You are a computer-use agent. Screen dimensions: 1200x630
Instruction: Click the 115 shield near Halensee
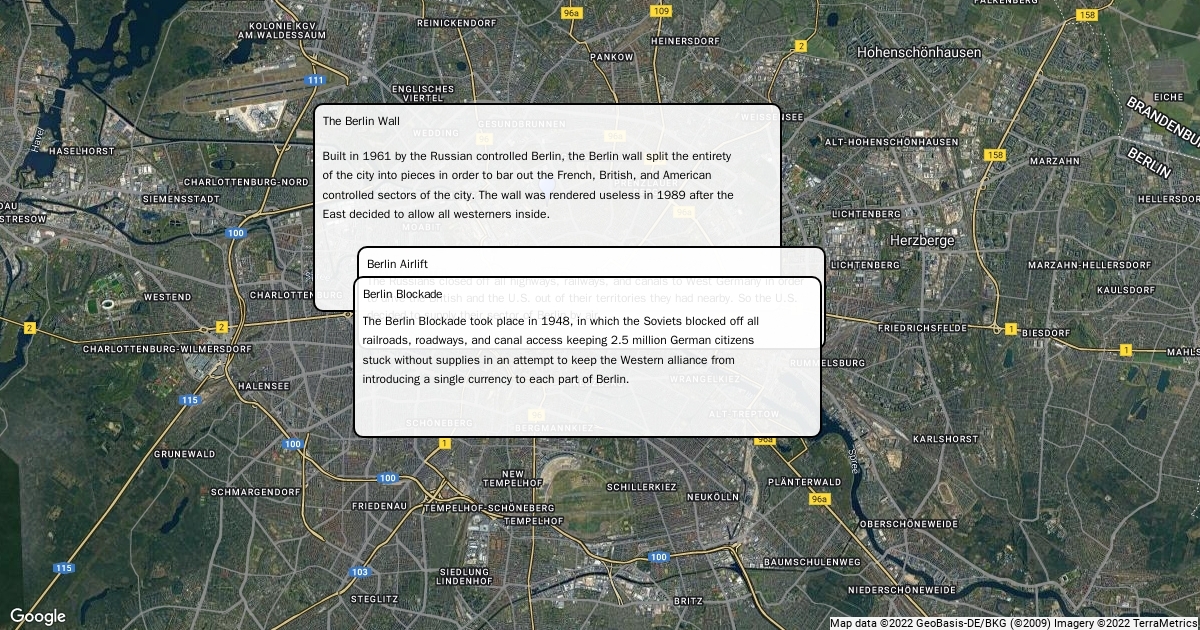(190, 400)
